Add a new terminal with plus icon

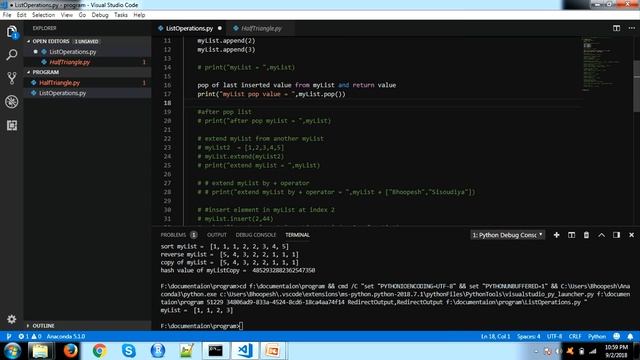pyautogui.click(x=556, y=235)
